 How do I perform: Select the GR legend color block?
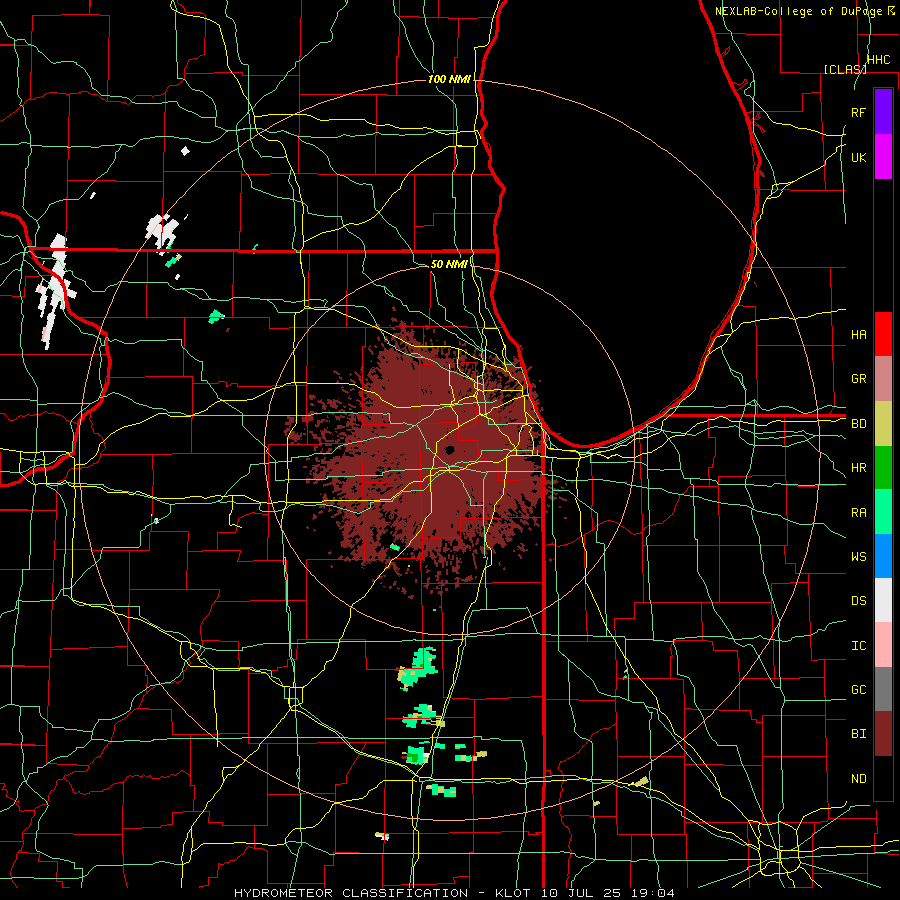(x=883, y=379)
